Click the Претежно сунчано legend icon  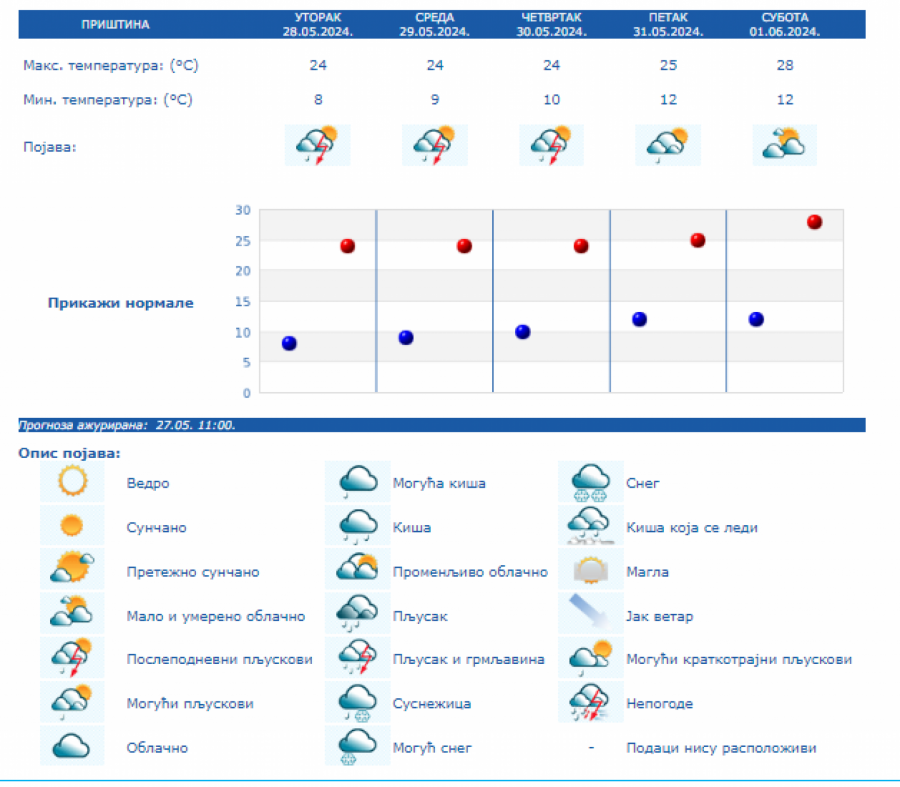point(72,571)
